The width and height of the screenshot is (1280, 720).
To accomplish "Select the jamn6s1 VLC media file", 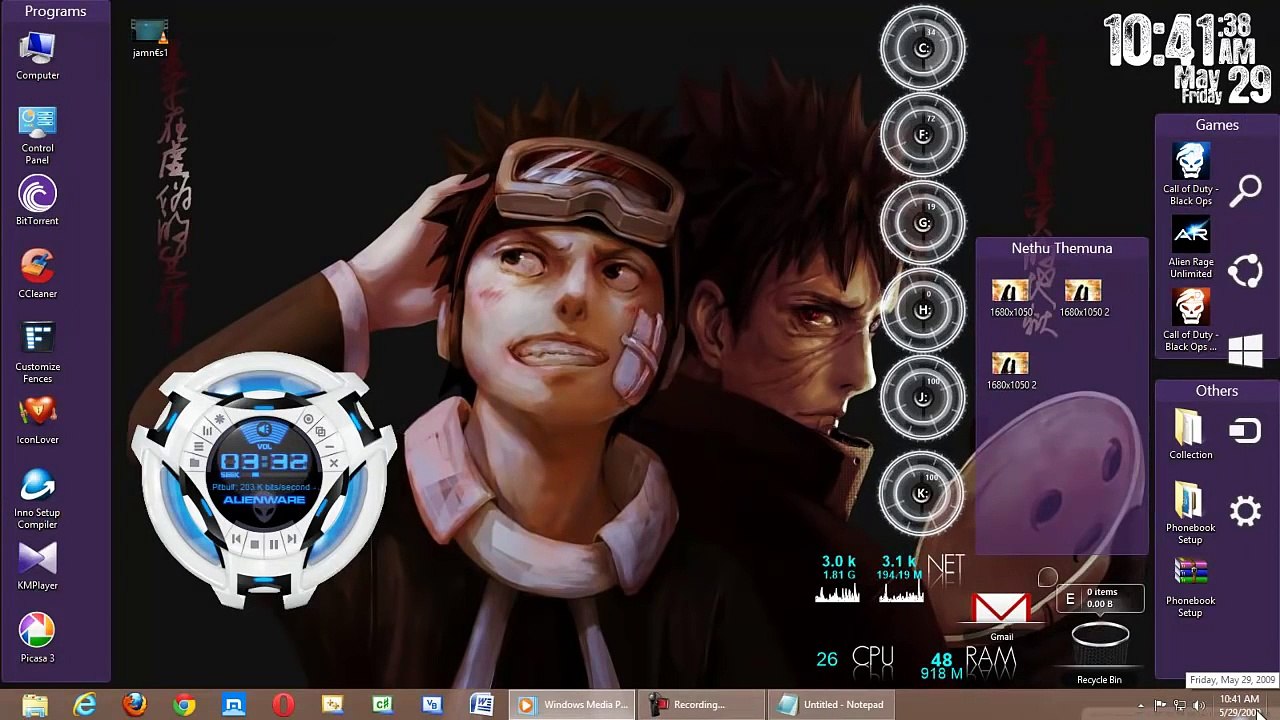I will pyautogui.click(x=150, y=39).
